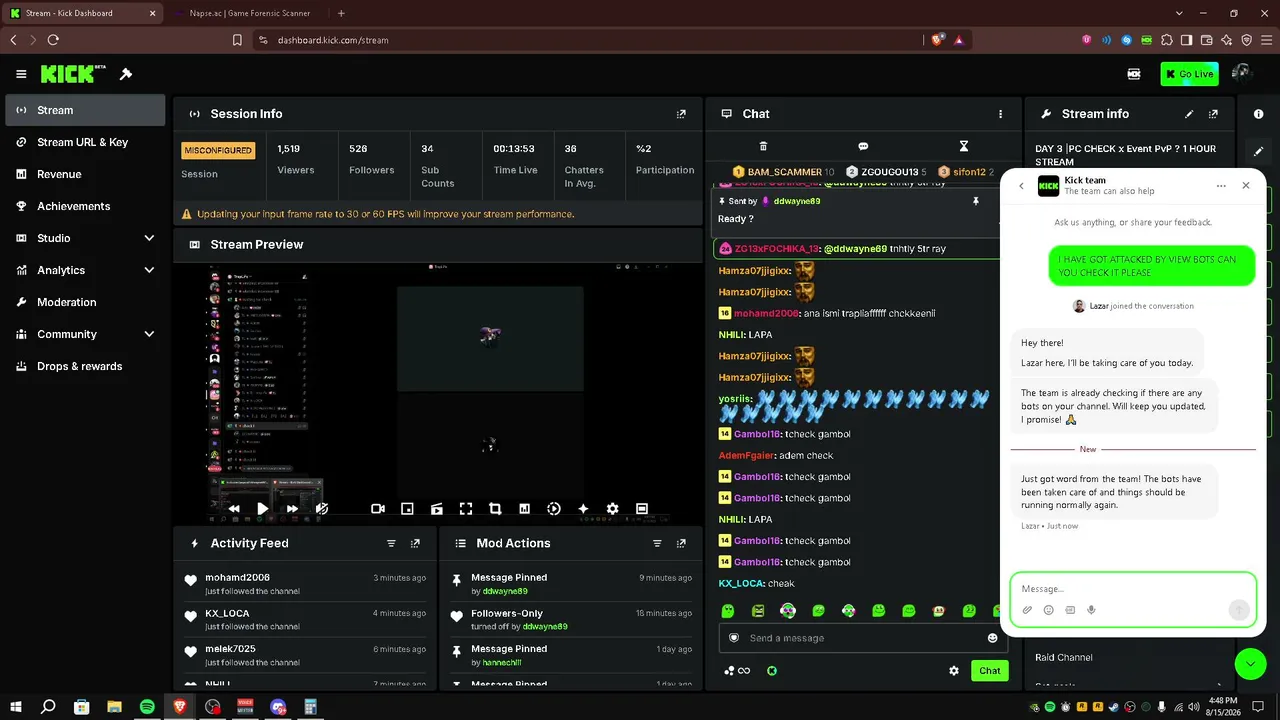Viewport: 1280px width, 720px height.
Task: Rewind the stream preview
Action: [234, 509]
